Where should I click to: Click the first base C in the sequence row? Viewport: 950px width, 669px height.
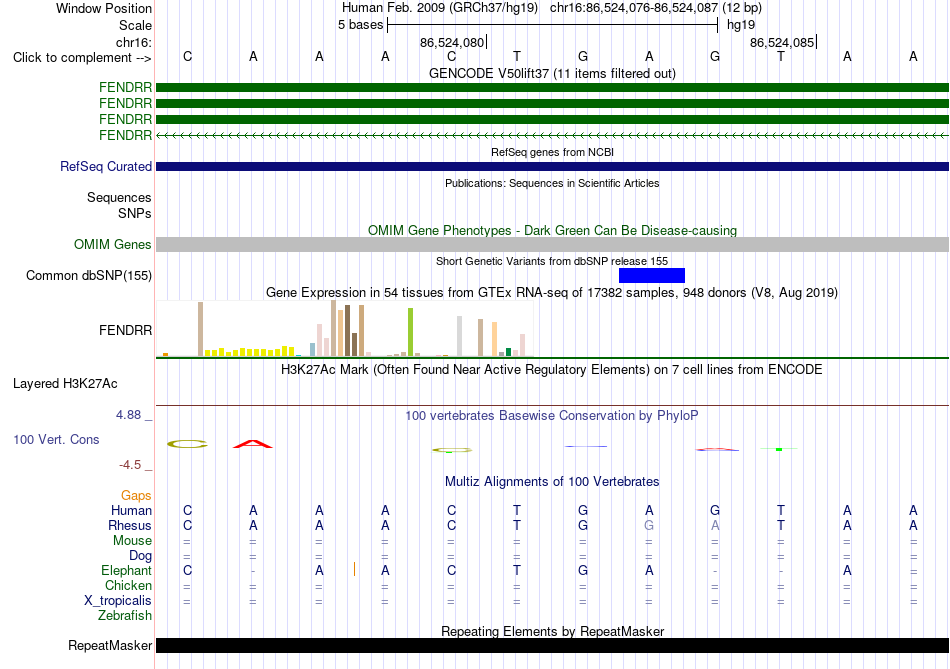point(187,57)
